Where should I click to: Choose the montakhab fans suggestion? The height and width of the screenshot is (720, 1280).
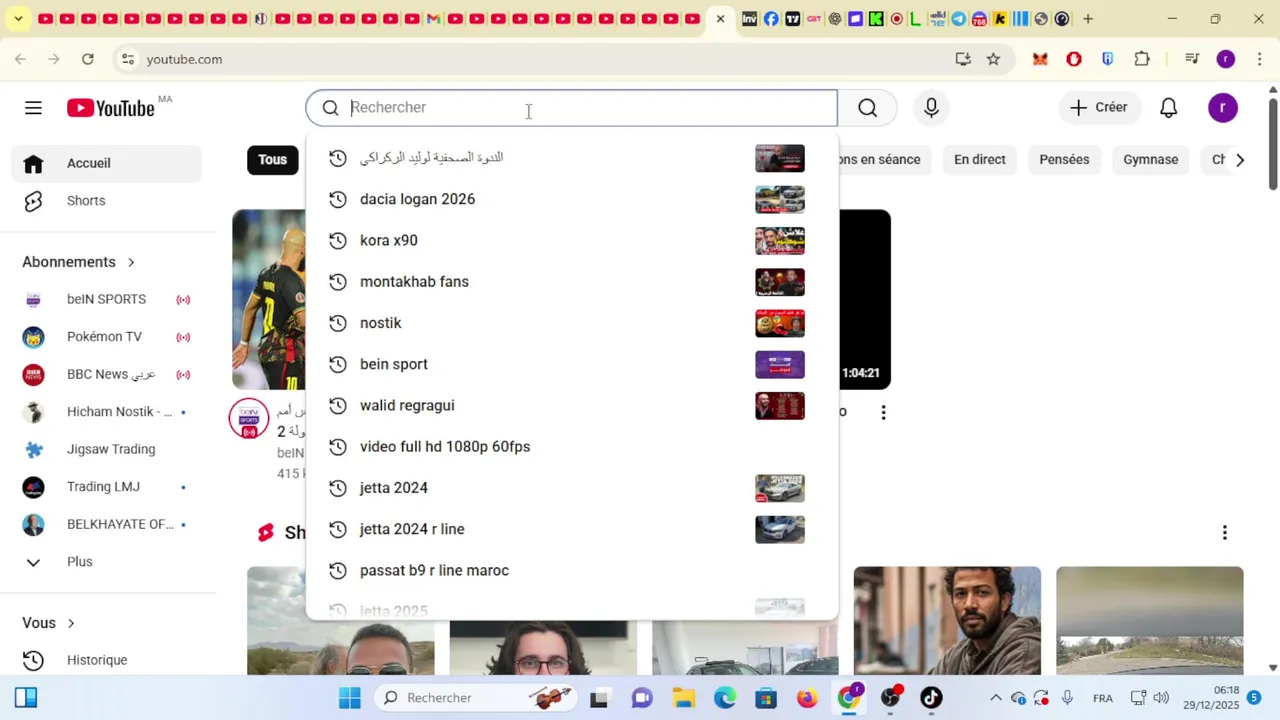tap(571, 282)
